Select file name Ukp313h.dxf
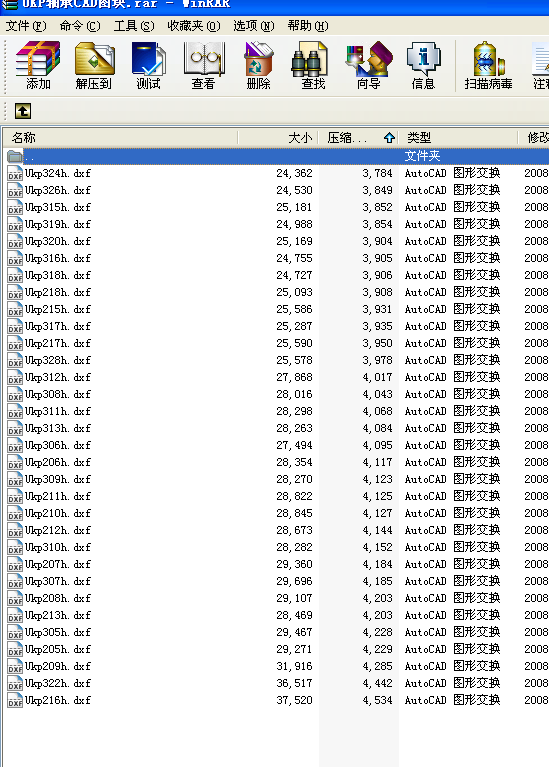 58,429
